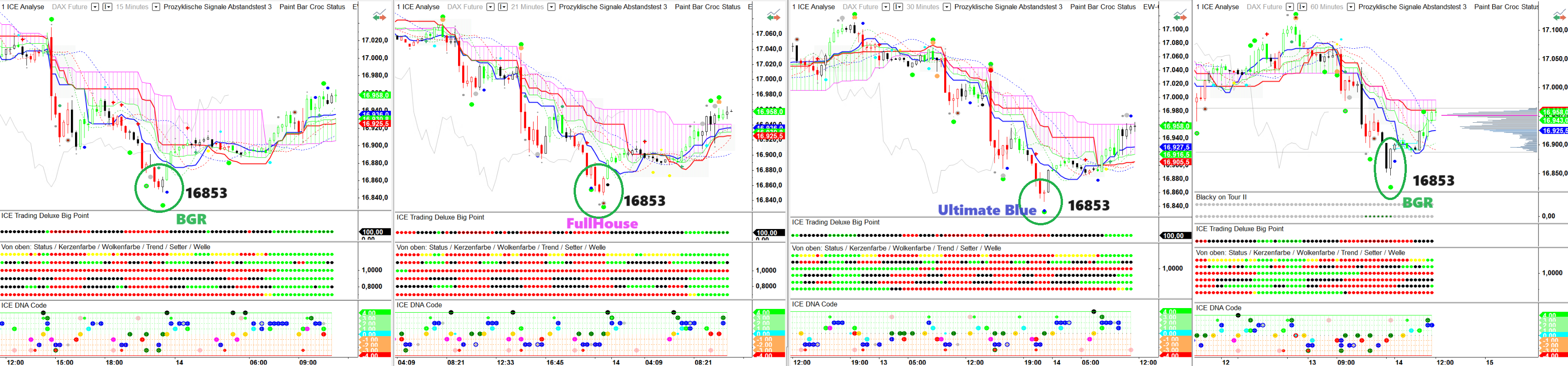Click 'Blacky on Tour II' indicator panel label
Image resolution: width=1568 pixels, height=366 pixels.
(1221, 197)
